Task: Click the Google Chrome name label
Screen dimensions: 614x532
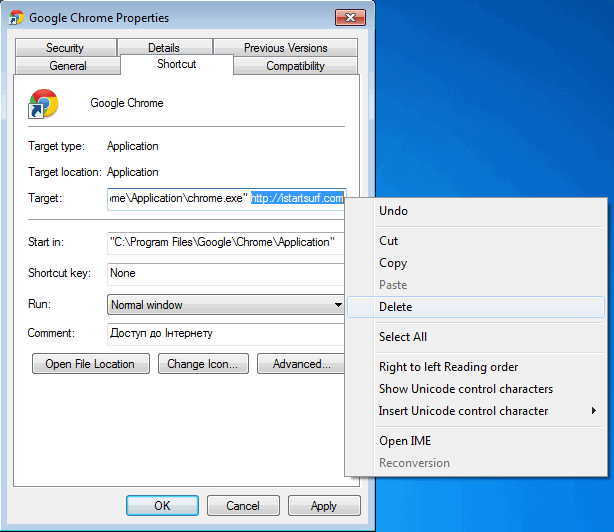Action: click(127, 103)
